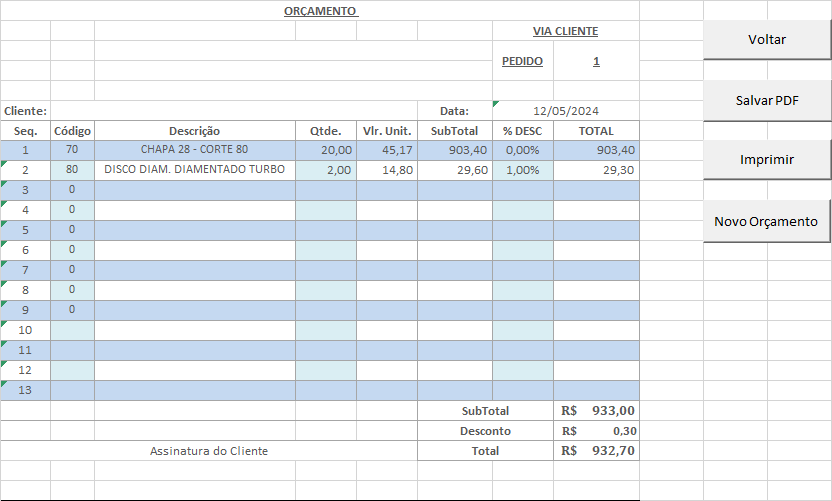
Task: Select the Código cell in row 7
Action: click(72, 270)
